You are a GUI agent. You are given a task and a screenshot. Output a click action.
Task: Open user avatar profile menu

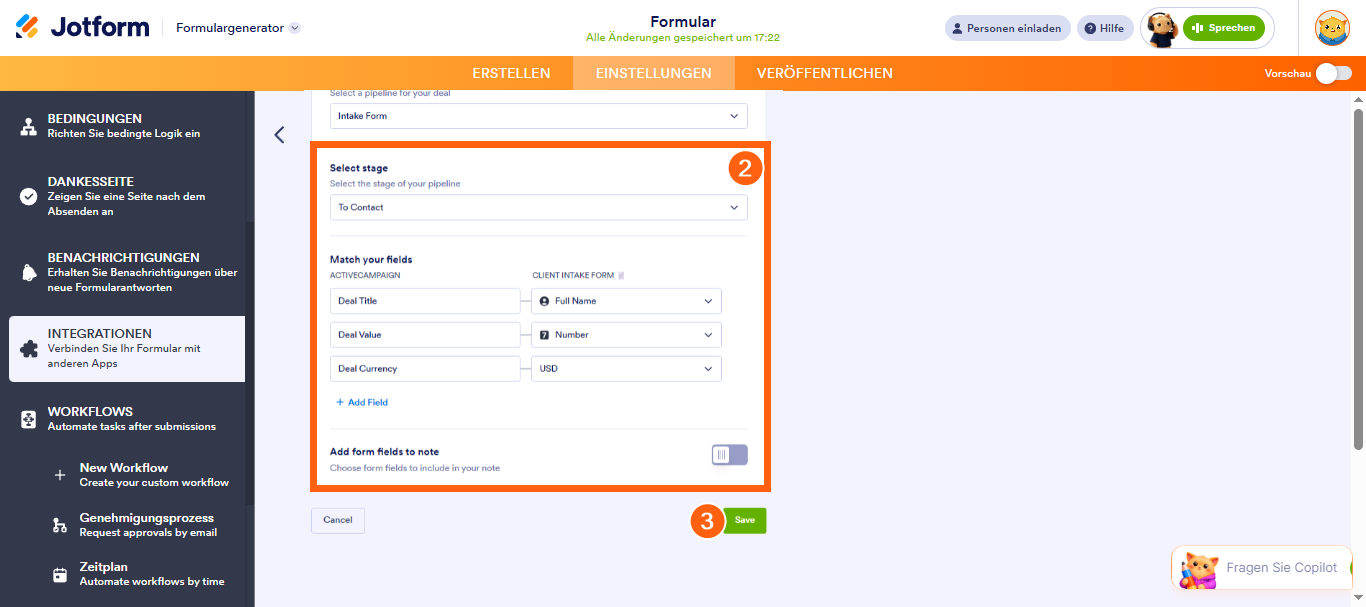(x=1332, y=28)
